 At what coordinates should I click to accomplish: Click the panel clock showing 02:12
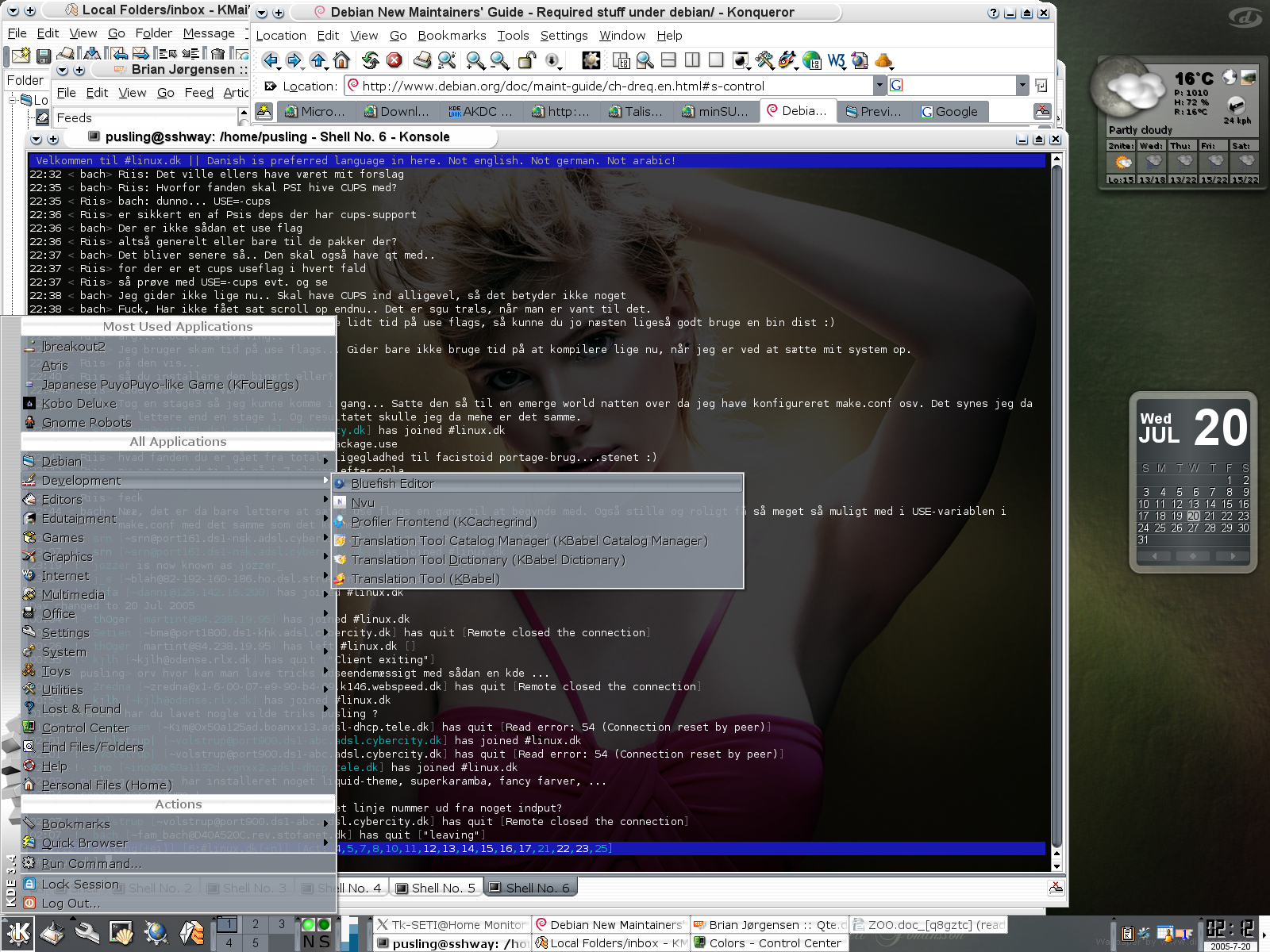point(1230,929)
